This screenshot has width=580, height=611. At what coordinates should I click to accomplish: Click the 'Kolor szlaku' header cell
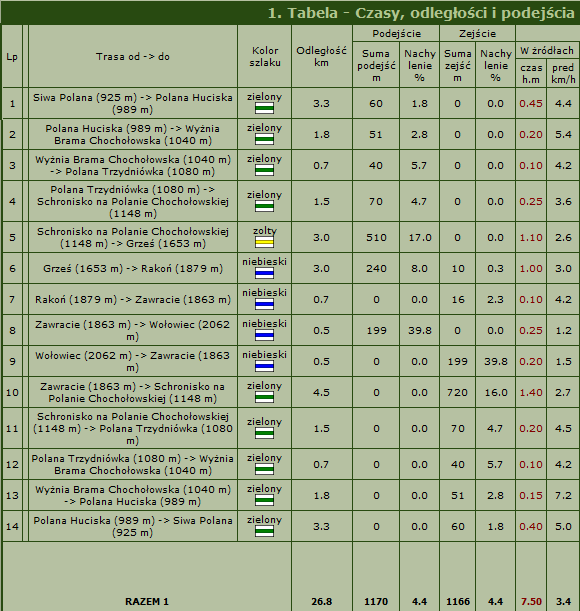265,57
